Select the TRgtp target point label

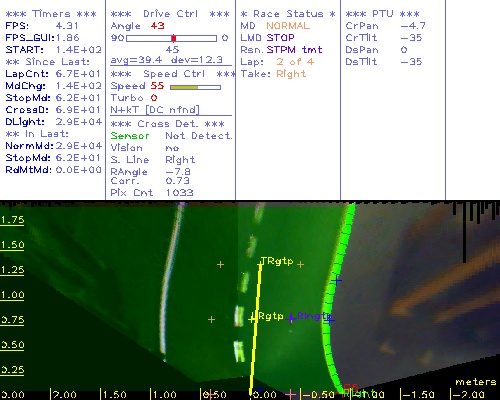[x=277, y=261]
